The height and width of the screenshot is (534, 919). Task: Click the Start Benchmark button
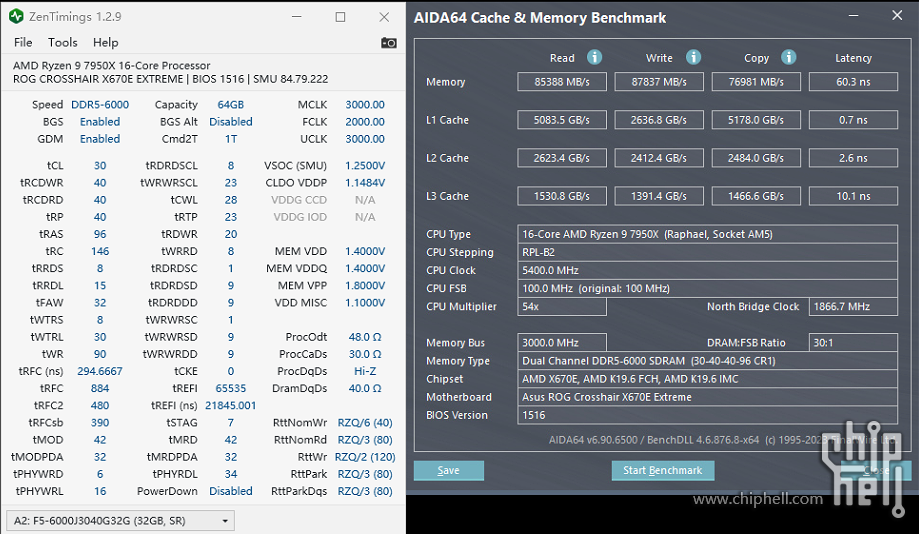coord(662,470)
